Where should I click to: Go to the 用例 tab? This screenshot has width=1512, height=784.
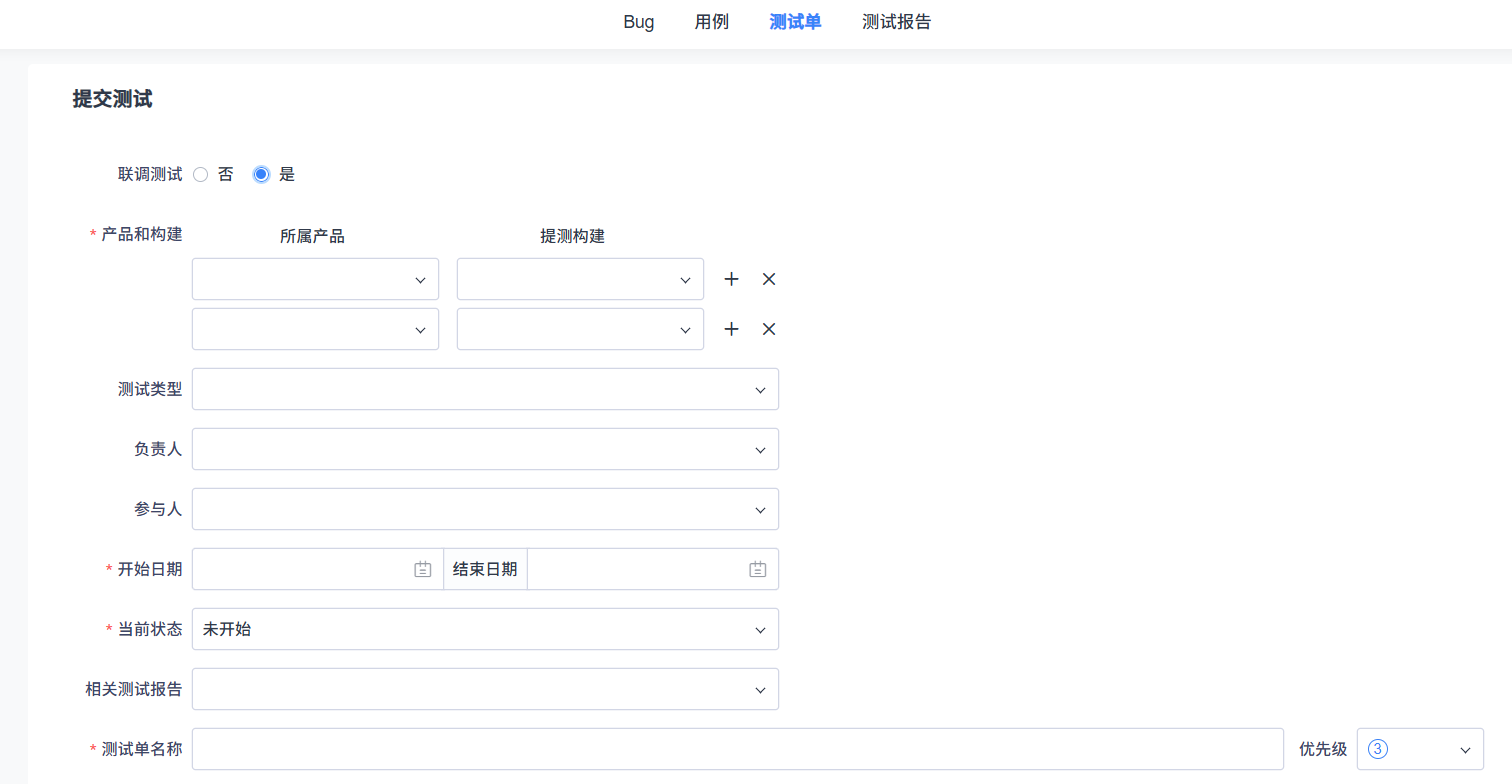pyautogui.click(x=712, y=22)
